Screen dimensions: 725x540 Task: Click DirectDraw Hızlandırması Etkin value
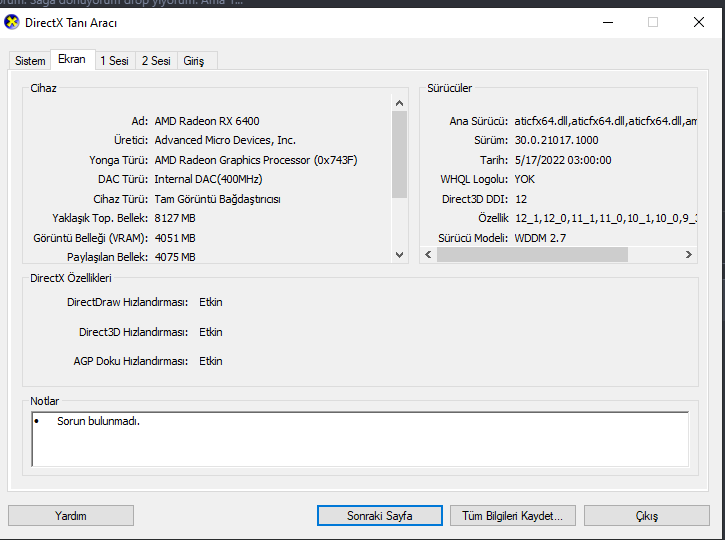pyautogui.click(x=211, y=302)
